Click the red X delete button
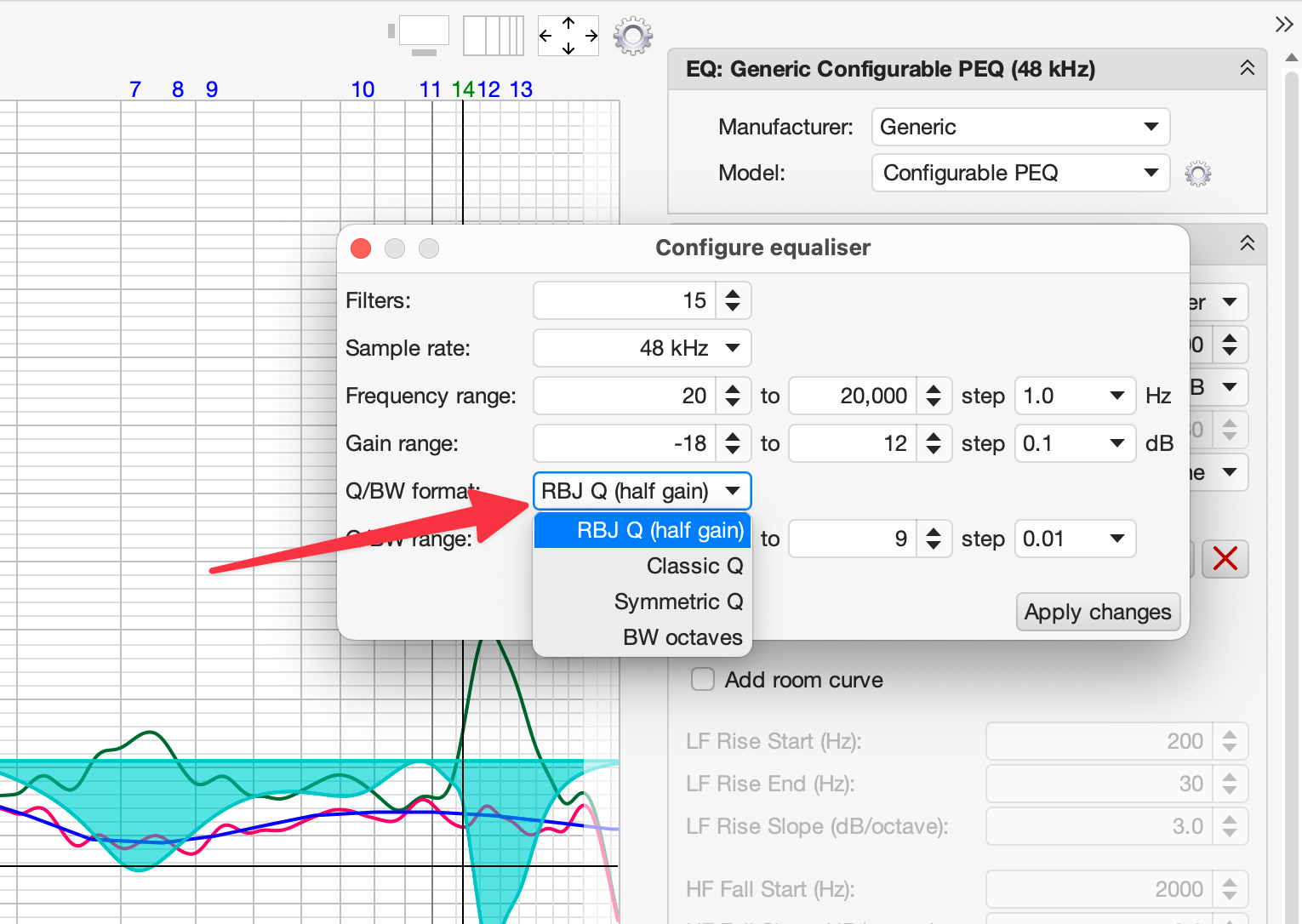The width and height of the screenshot is (1302, 924). click(x=1225, y=559)
